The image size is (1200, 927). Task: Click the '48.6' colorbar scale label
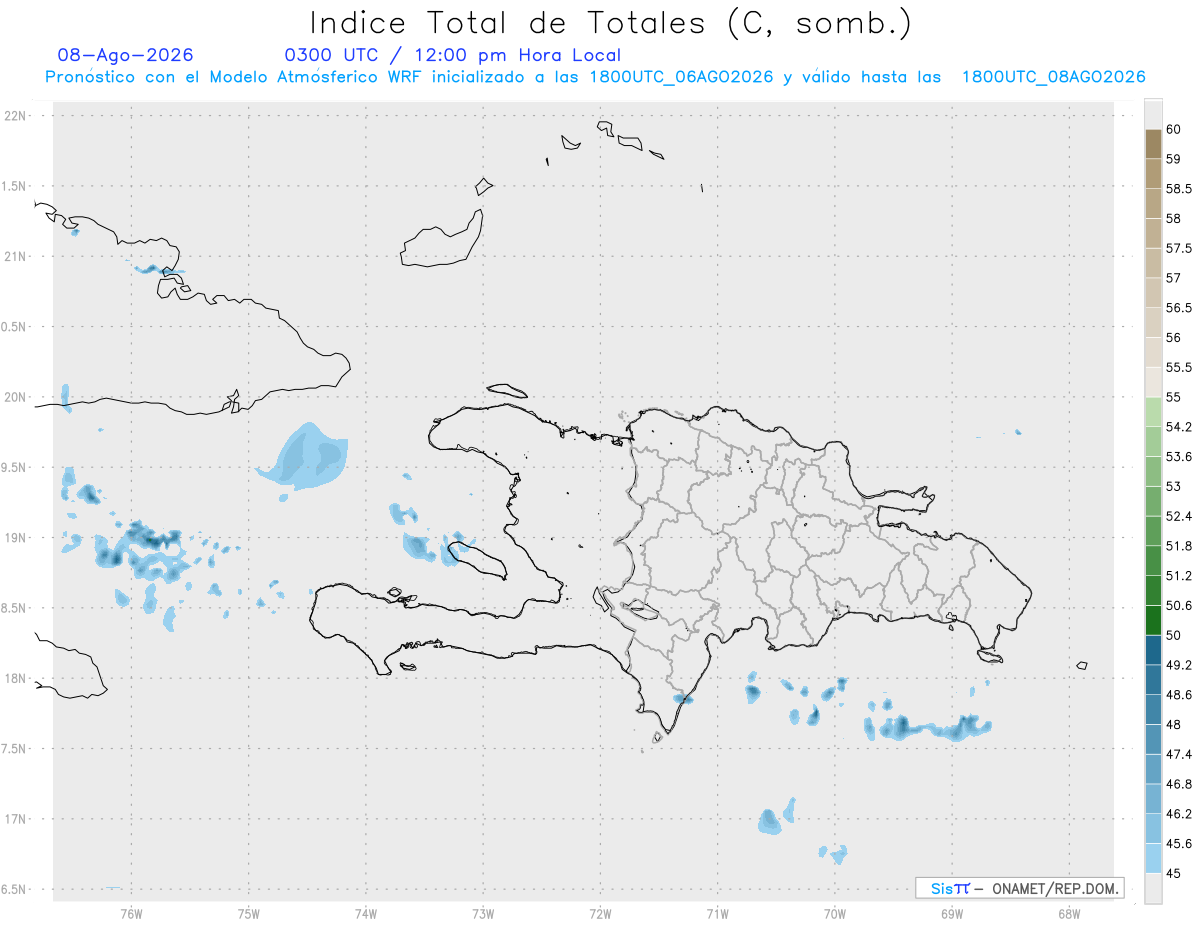1178,695
